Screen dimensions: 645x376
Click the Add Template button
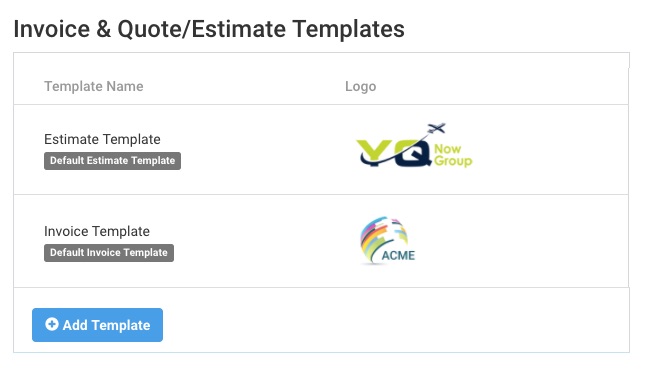tap(97, 325)
